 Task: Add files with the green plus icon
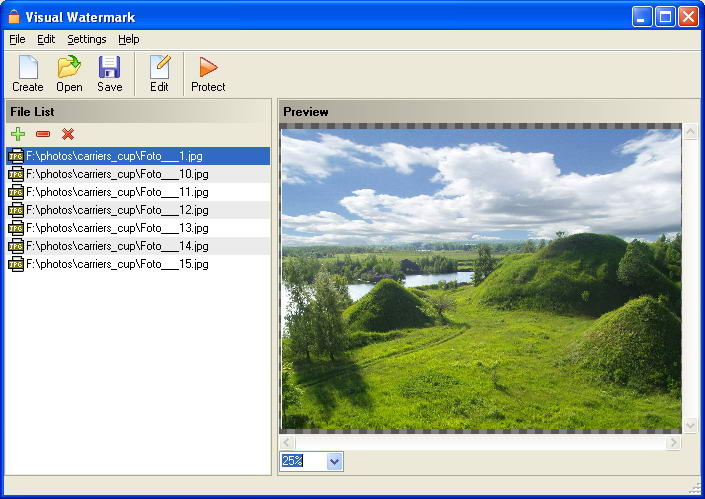(18, 134)
